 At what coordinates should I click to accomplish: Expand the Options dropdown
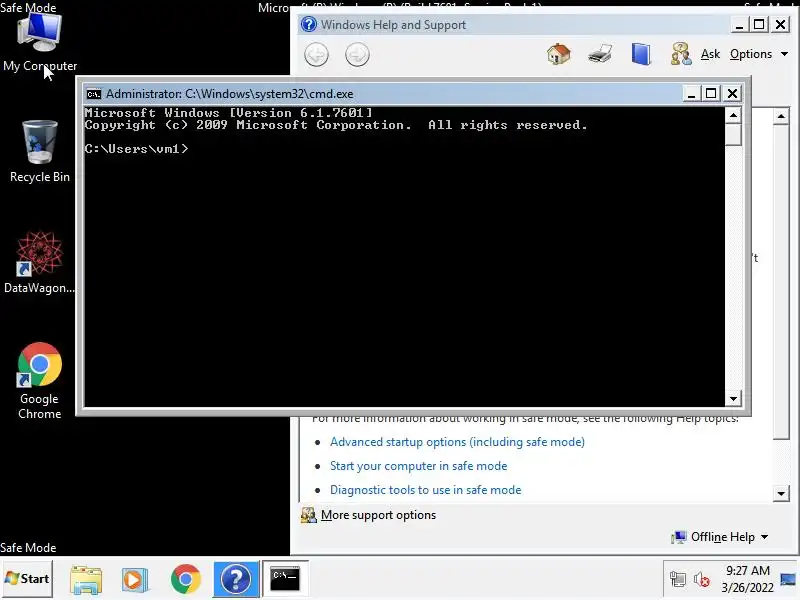(759, 54)
